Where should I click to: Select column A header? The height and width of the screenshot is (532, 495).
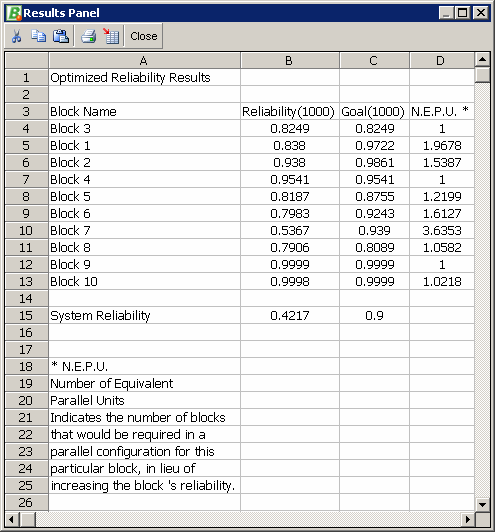coord(144,61)
